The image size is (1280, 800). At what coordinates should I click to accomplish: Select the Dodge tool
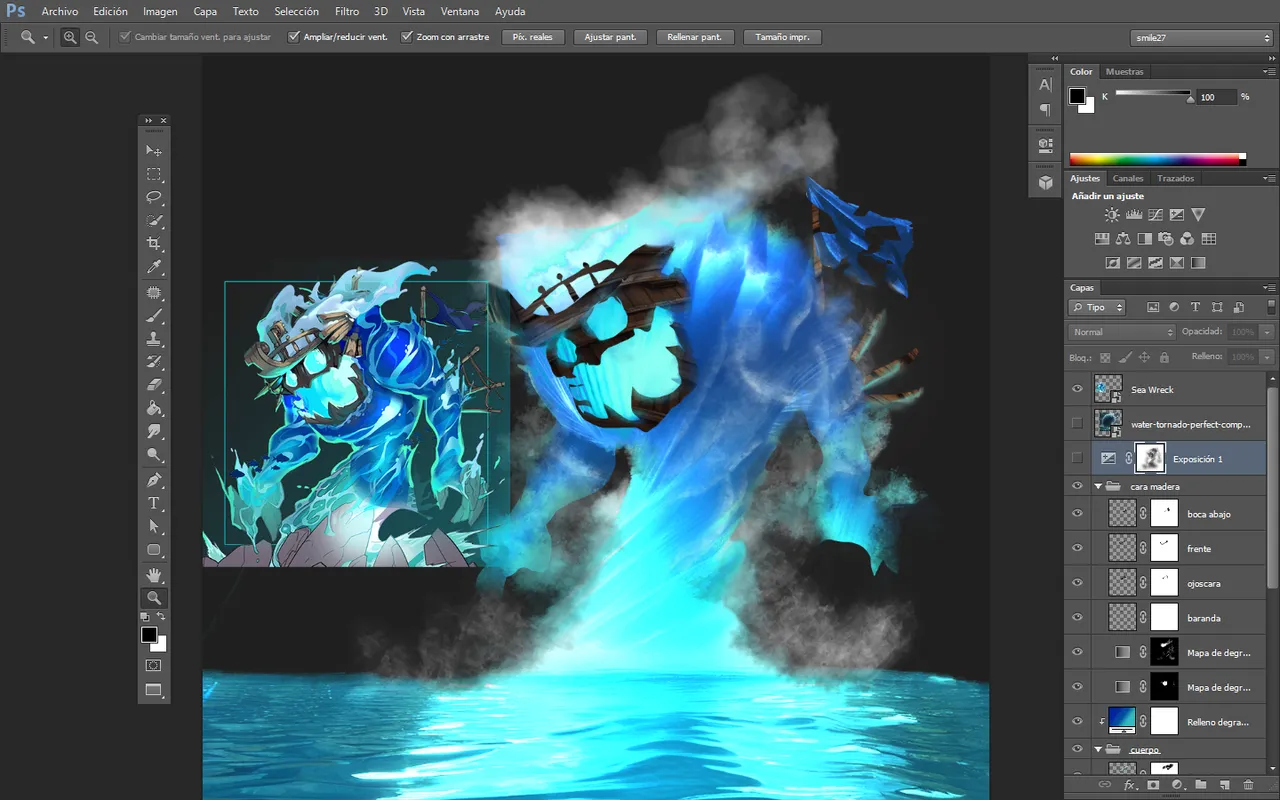(154, 454)
